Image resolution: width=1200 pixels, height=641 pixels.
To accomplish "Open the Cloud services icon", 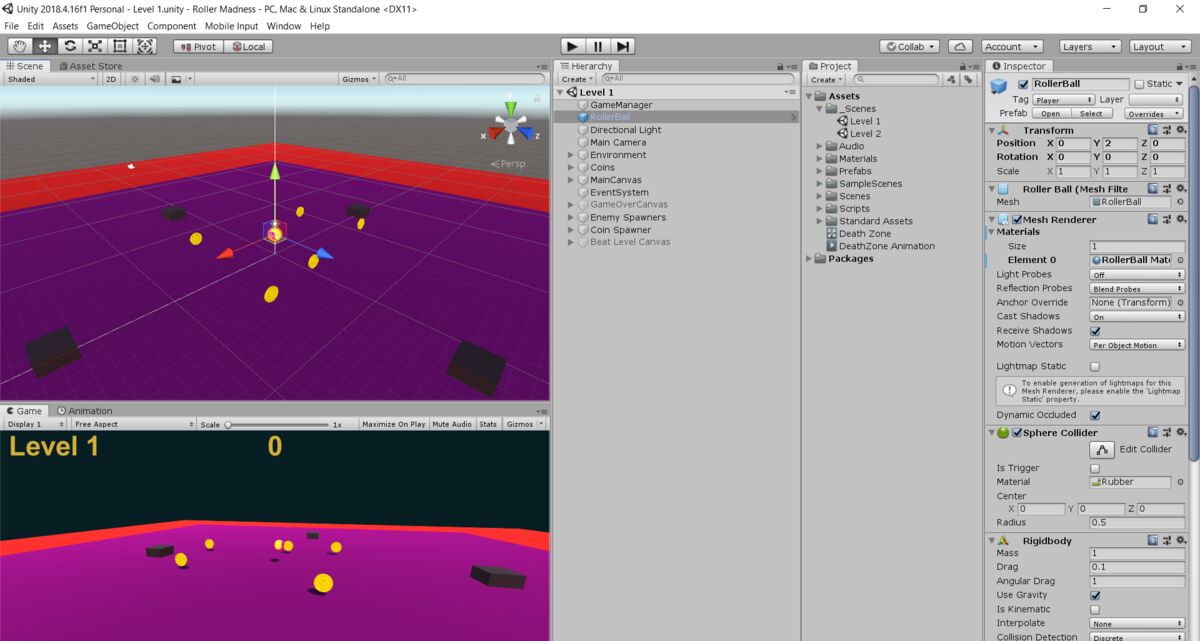I will tap(960, 46).
